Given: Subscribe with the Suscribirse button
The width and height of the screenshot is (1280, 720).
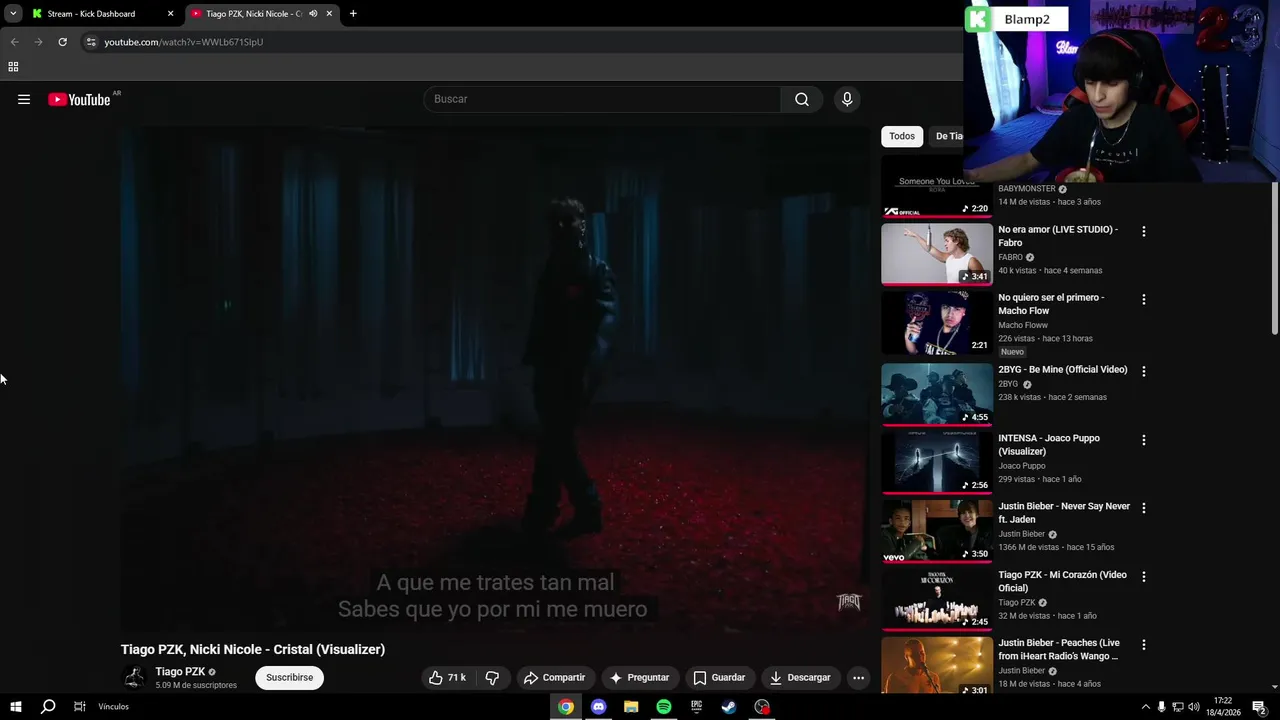Looking at the screenshot, I should 289,677.
